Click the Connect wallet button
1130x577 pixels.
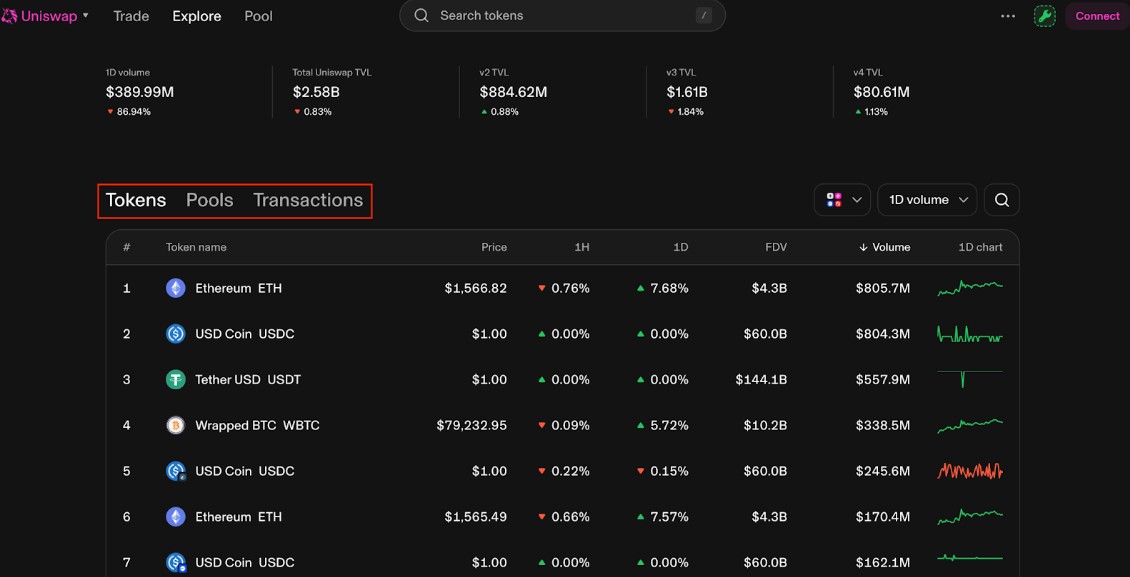click(x=1097, y=16)
